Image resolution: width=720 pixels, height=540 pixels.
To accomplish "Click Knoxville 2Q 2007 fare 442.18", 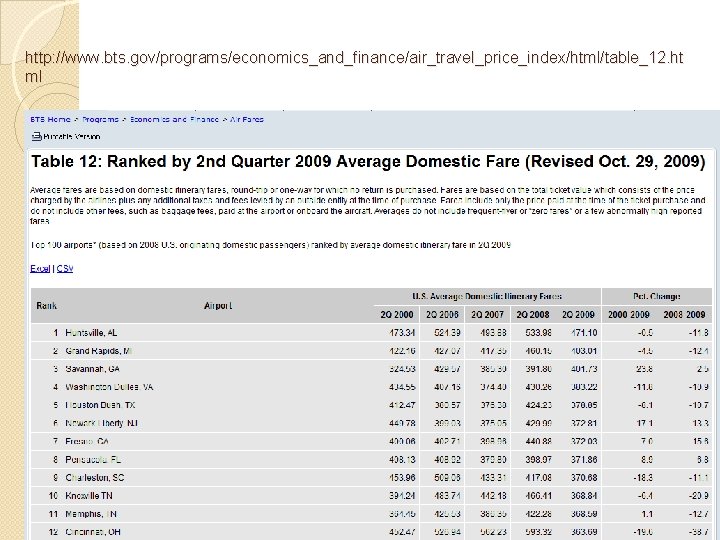I will (x=493, y=496).
